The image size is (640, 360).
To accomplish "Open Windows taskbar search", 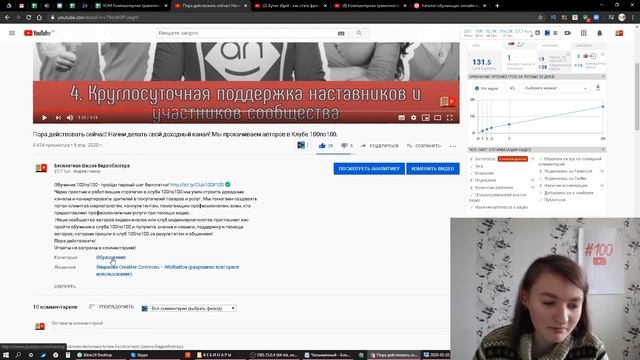I will pyautogui.click(x=18, y=355).
